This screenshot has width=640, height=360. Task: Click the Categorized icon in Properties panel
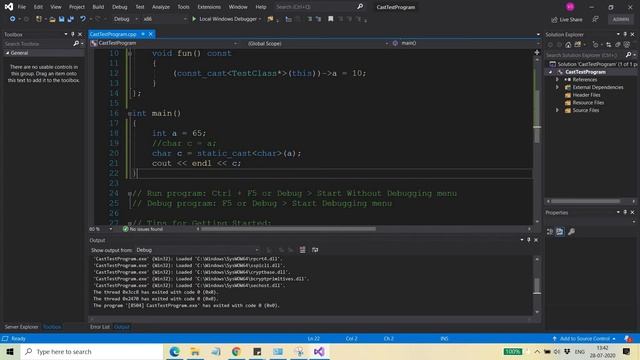point(550,231)
